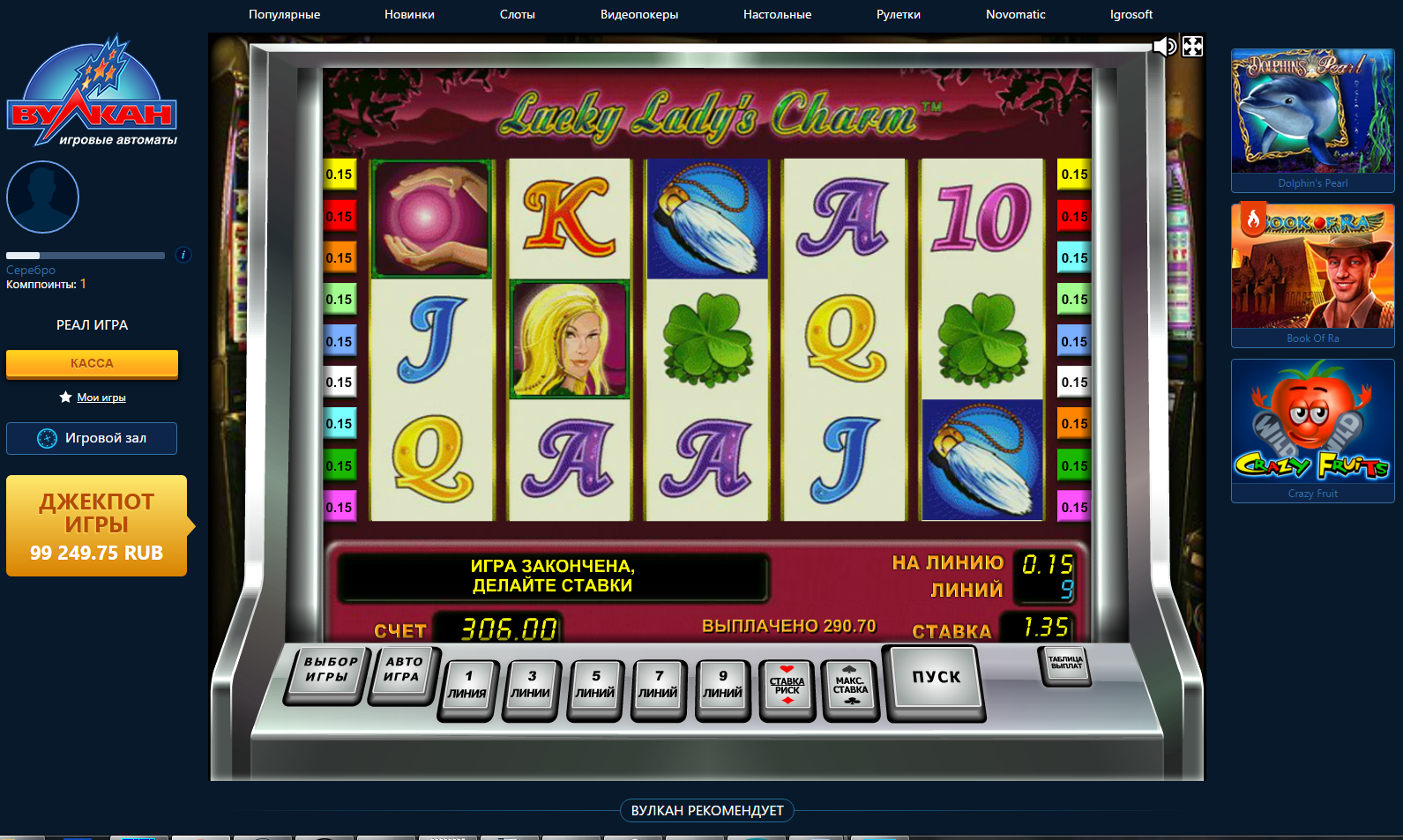Viewport: 1403px width, 840px height.
Task: Select the 9 ЛИНИЙ bet option
Action: (x=722, y=688)
